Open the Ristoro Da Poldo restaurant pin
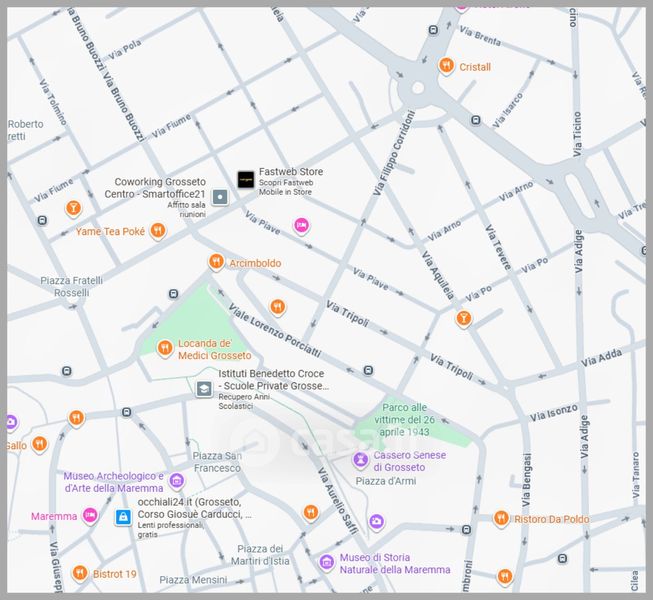 coord(501,518)
